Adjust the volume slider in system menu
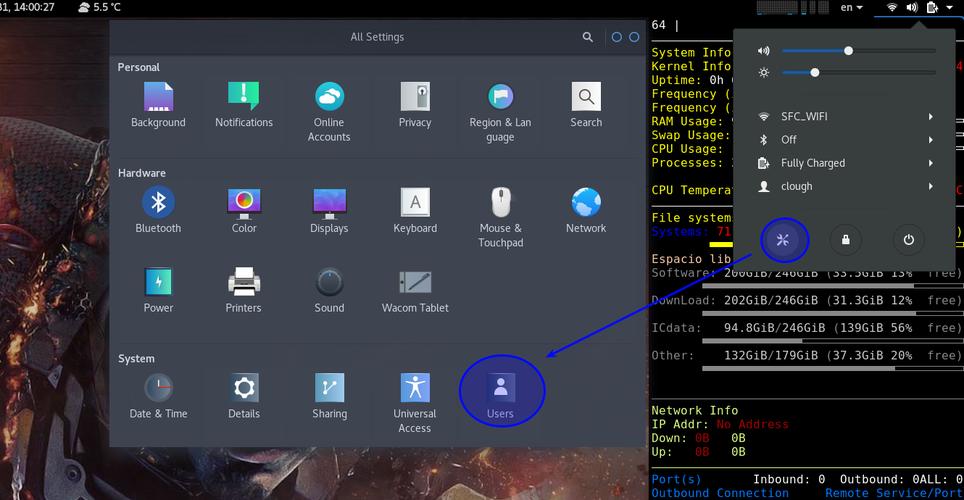This screenshot has height=500, width=964. tap(859, 51)
